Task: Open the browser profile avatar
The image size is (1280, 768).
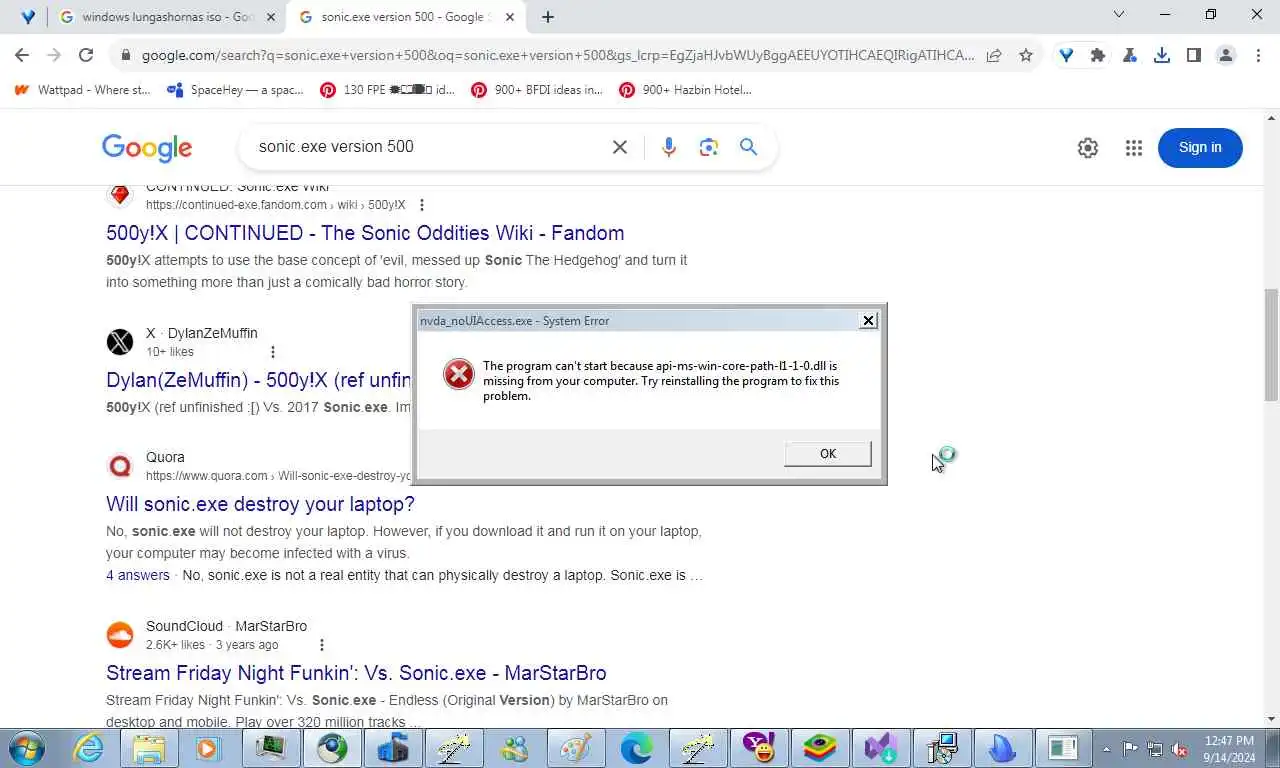Action: click(1226, 56)
